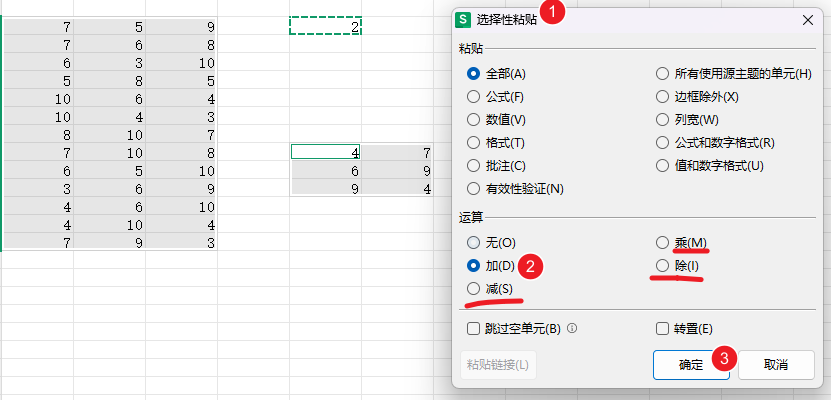Set operation to 减(S) subtract
This screenshot has width=831, height=400.
point(473,289)
